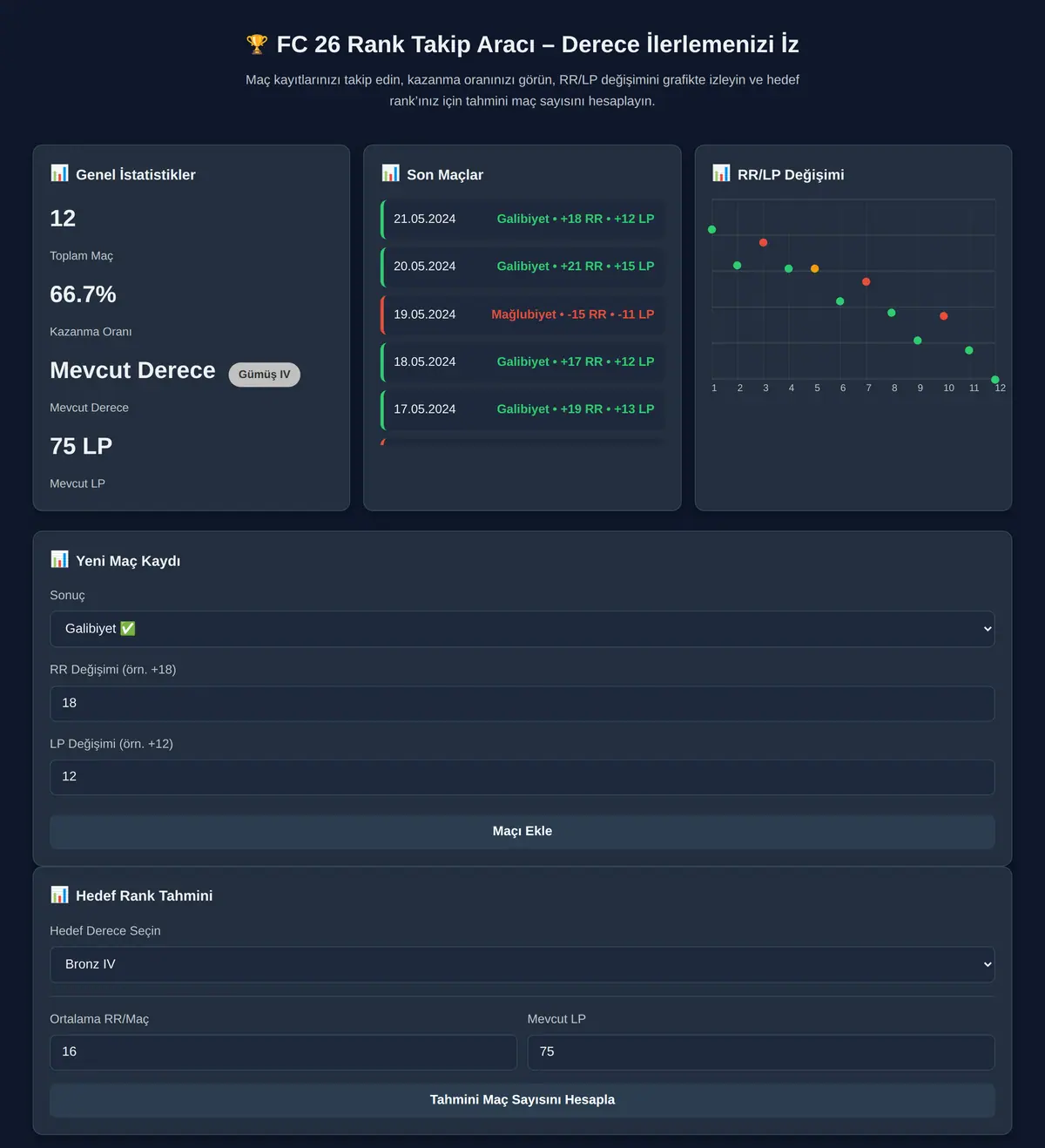Click the 66.7% win rate value

click(83, 294)
